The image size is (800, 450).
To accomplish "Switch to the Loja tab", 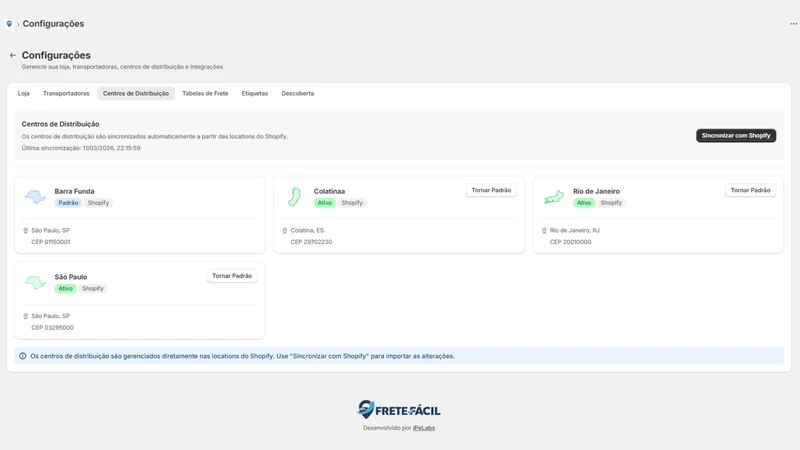I will coord(23,93).
